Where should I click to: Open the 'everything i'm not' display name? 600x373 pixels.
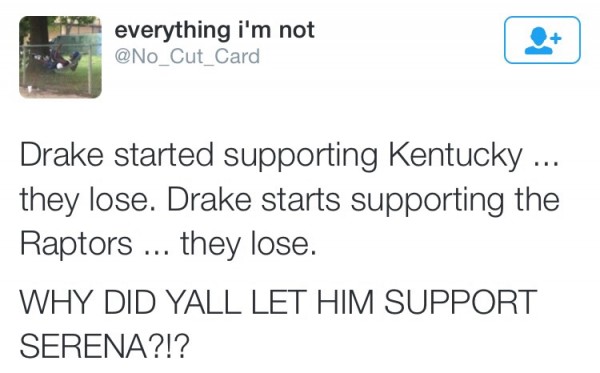pos(214,31)
